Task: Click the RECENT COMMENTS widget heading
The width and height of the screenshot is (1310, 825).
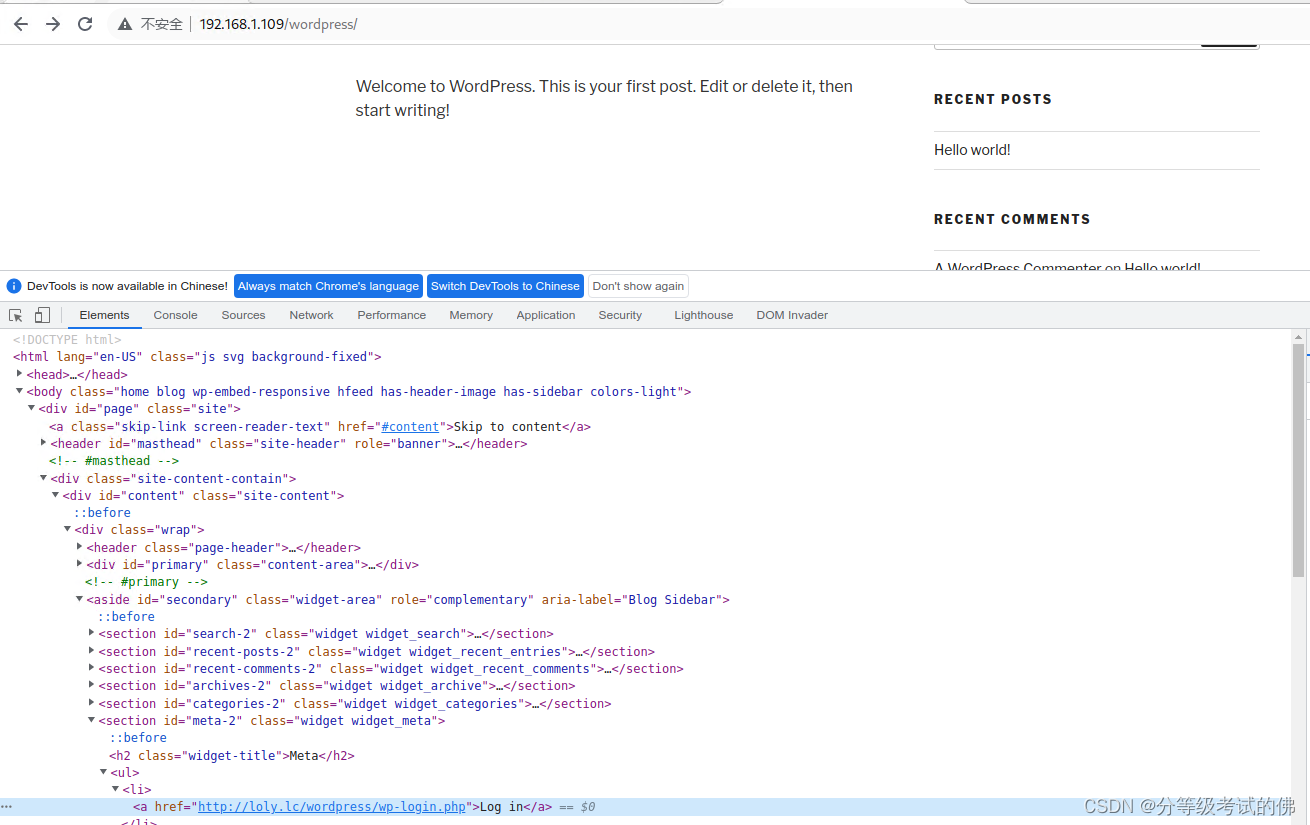Action: [1012, 219]
